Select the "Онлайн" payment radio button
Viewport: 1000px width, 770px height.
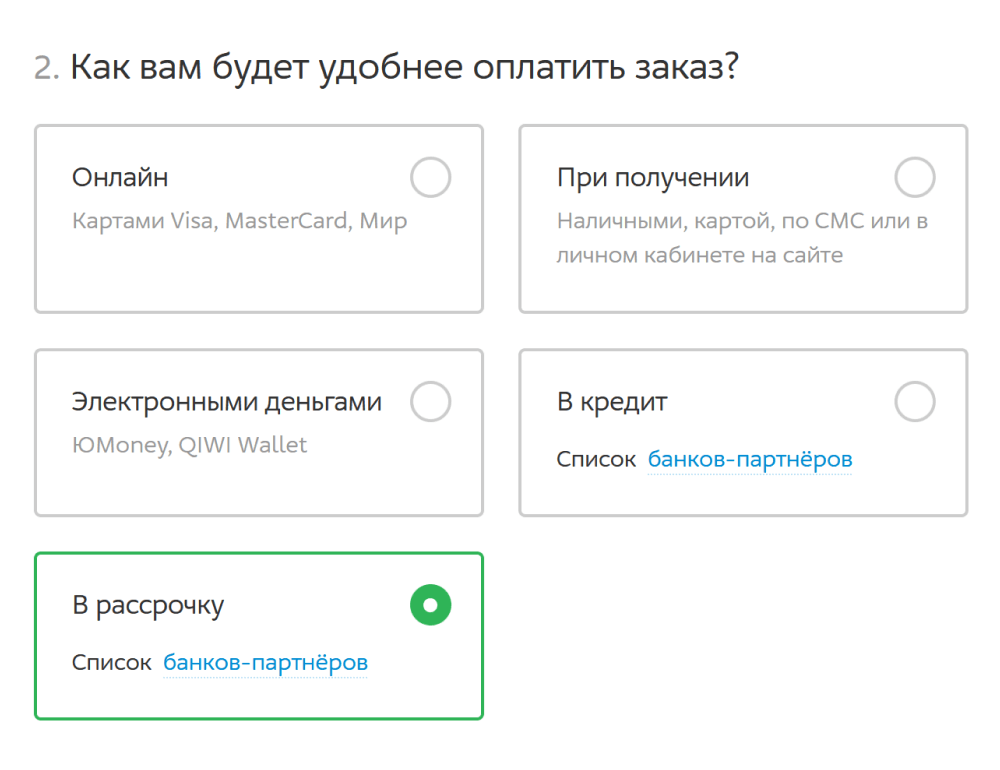tap(430, 179)
